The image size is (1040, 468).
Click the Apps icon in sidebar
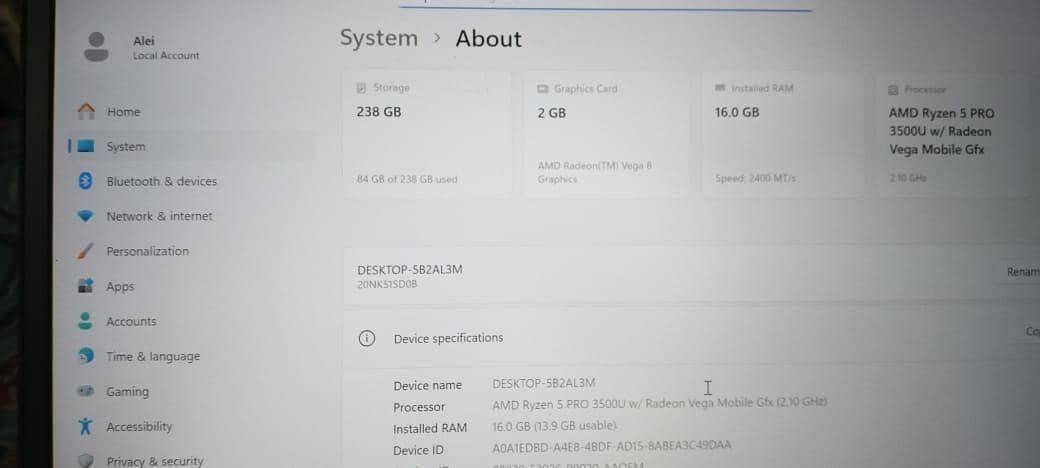click(86, 287)
